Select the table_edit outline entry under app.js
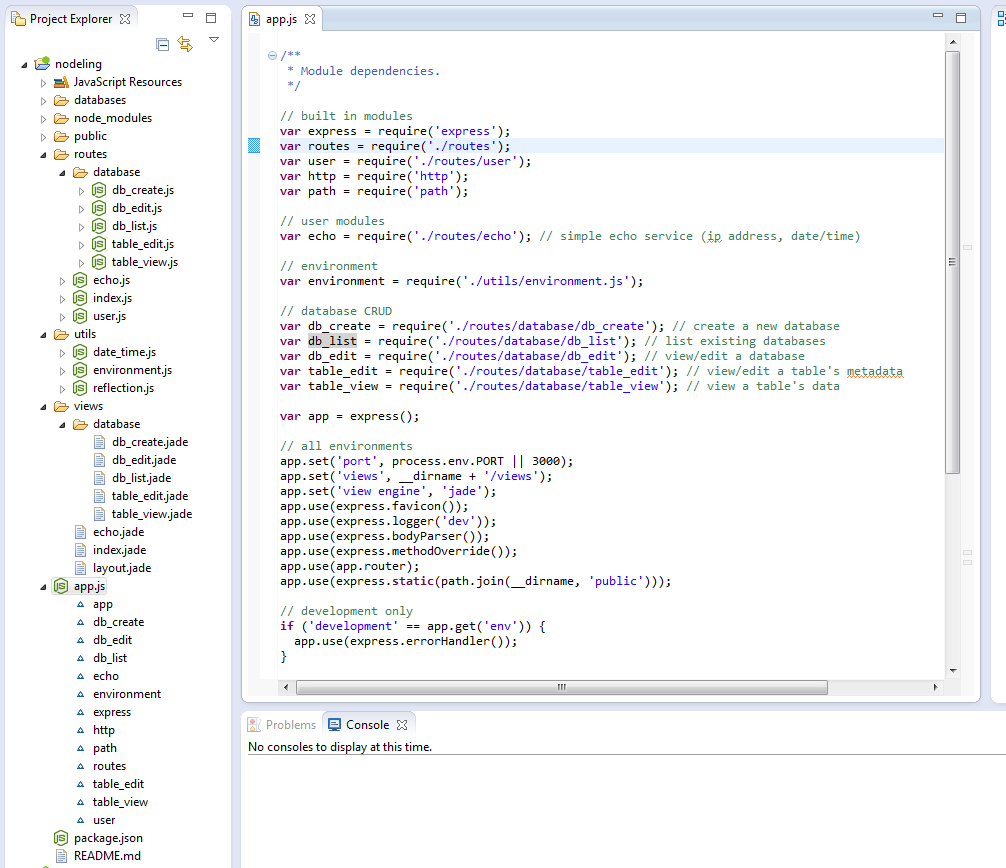The width and height of the screenshot is (1006, 868). click(x=118, y=784)
